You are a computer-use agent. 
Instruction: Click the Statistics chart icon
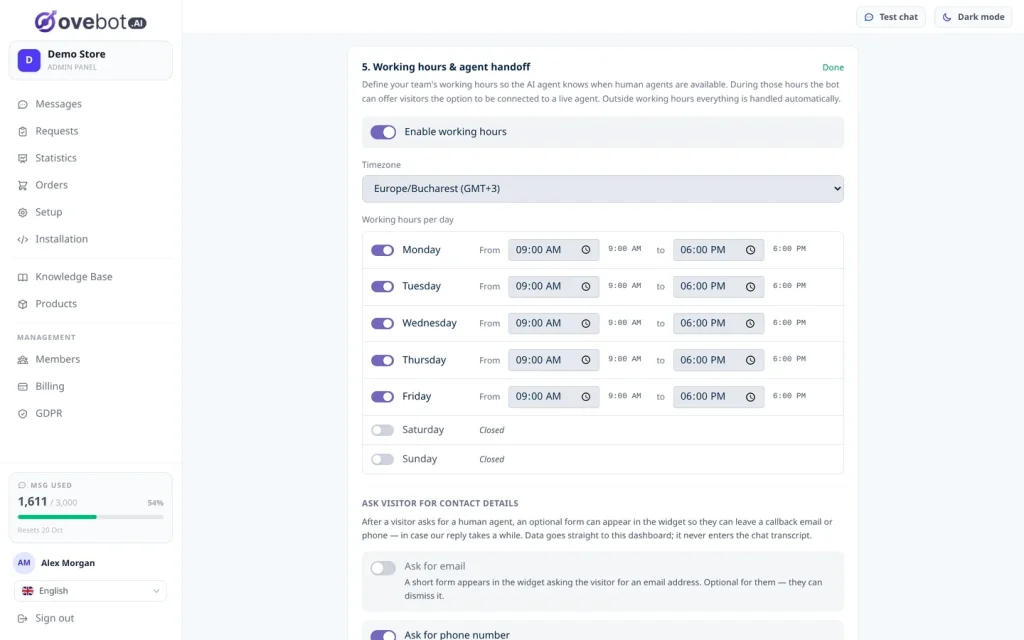23,158
